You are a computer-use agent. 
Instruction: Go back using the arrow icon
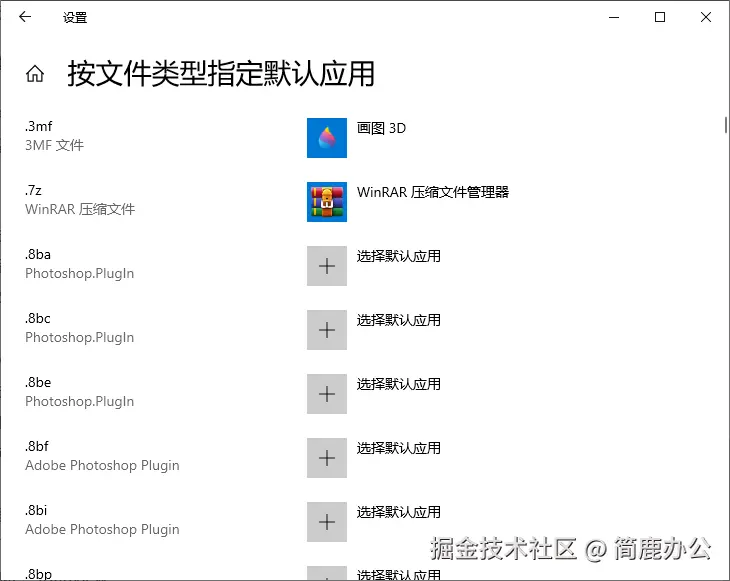[x=25, y=17]
